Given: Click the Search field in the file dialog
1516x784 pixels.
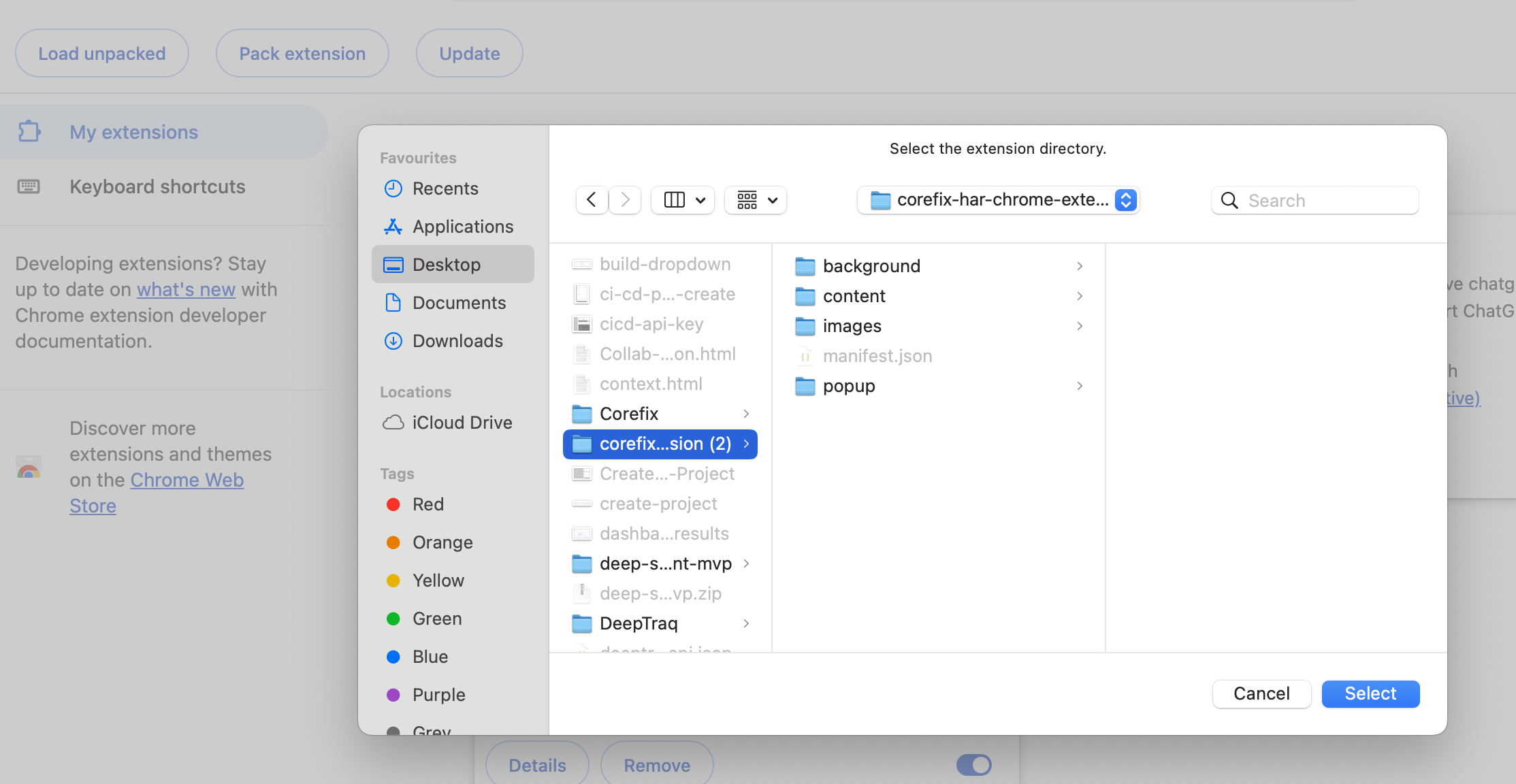Looking at the screenshot, I should (x=1315, y=200).
